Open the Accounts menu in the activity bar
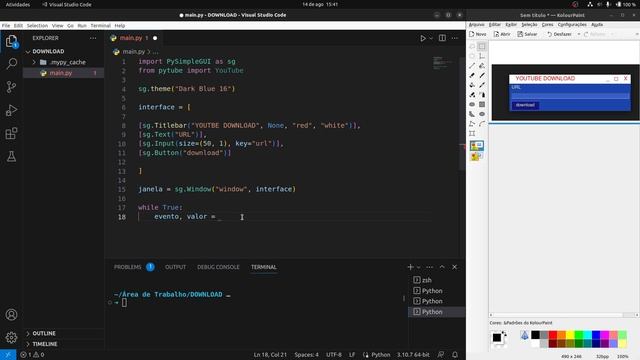640x360 pixels. (11, 315)
